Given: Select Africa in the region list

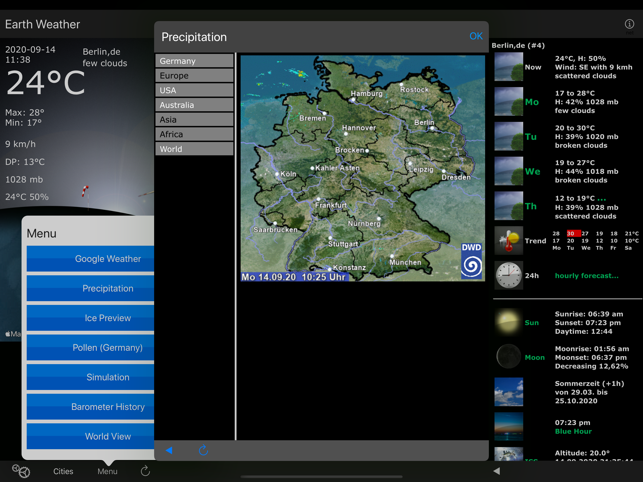Looking at the screenshot, I should point(194,134).
